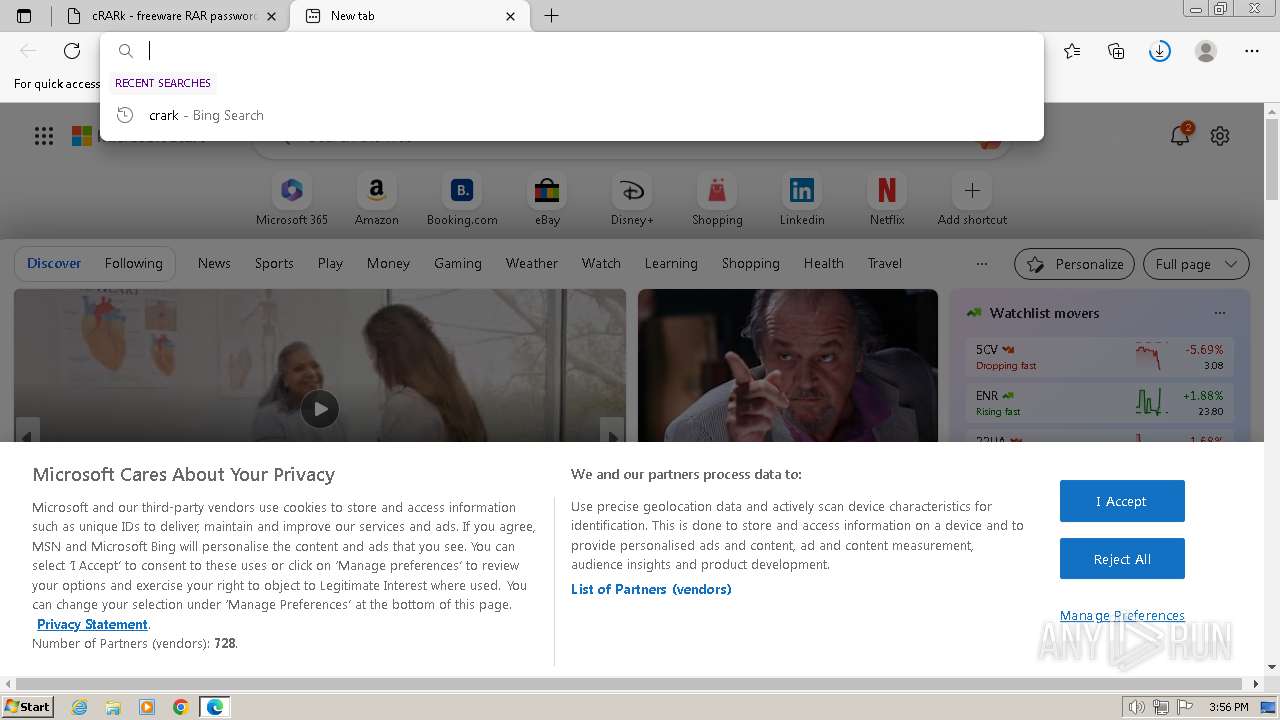Open the Money category

coord(388,264)
